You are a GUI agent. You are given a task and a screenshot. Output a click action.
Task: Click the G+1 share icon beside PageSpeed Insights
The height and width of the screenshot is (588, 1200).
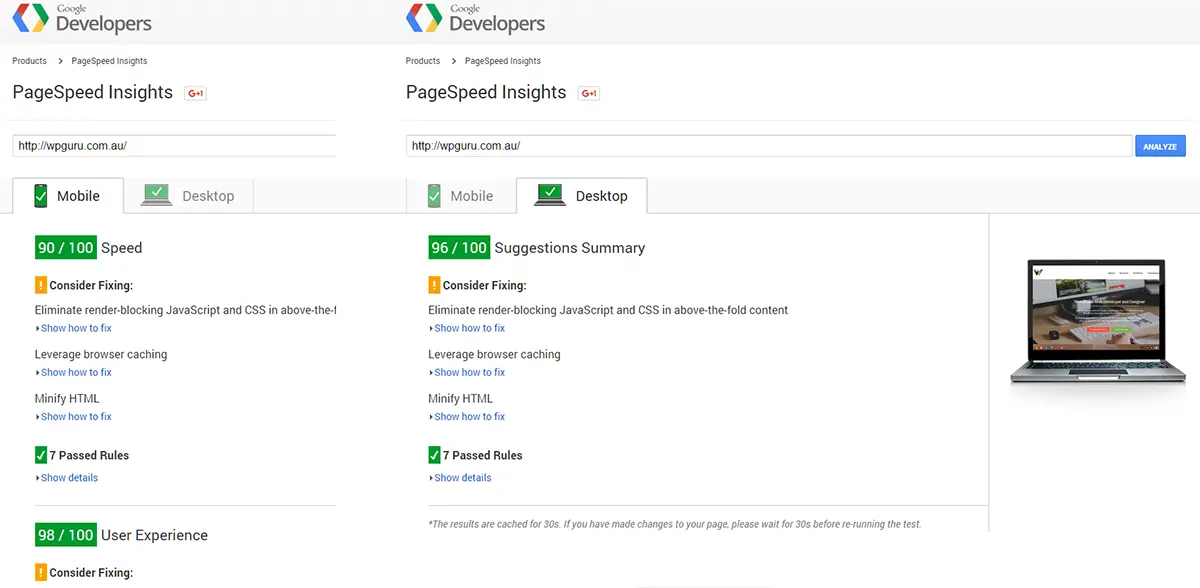click(195, 92)
